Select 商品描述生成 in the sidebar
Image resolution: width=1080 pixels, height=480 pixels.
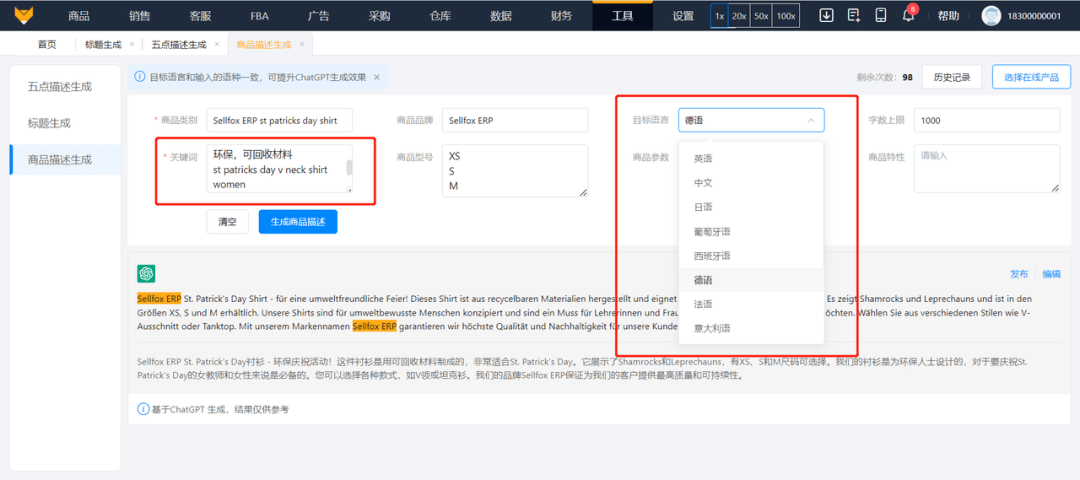click(65, 160)
